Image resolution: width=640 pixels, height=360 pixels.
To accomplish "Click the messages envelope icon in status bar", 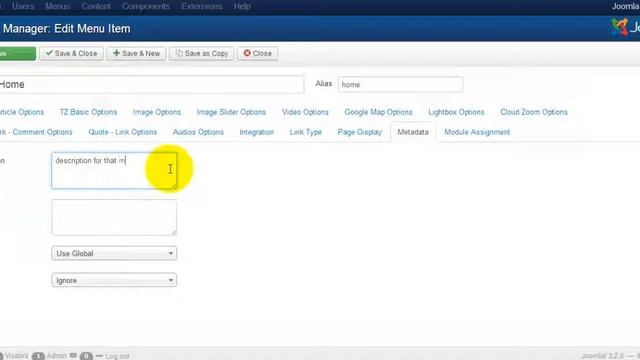I will coord(73,356).
